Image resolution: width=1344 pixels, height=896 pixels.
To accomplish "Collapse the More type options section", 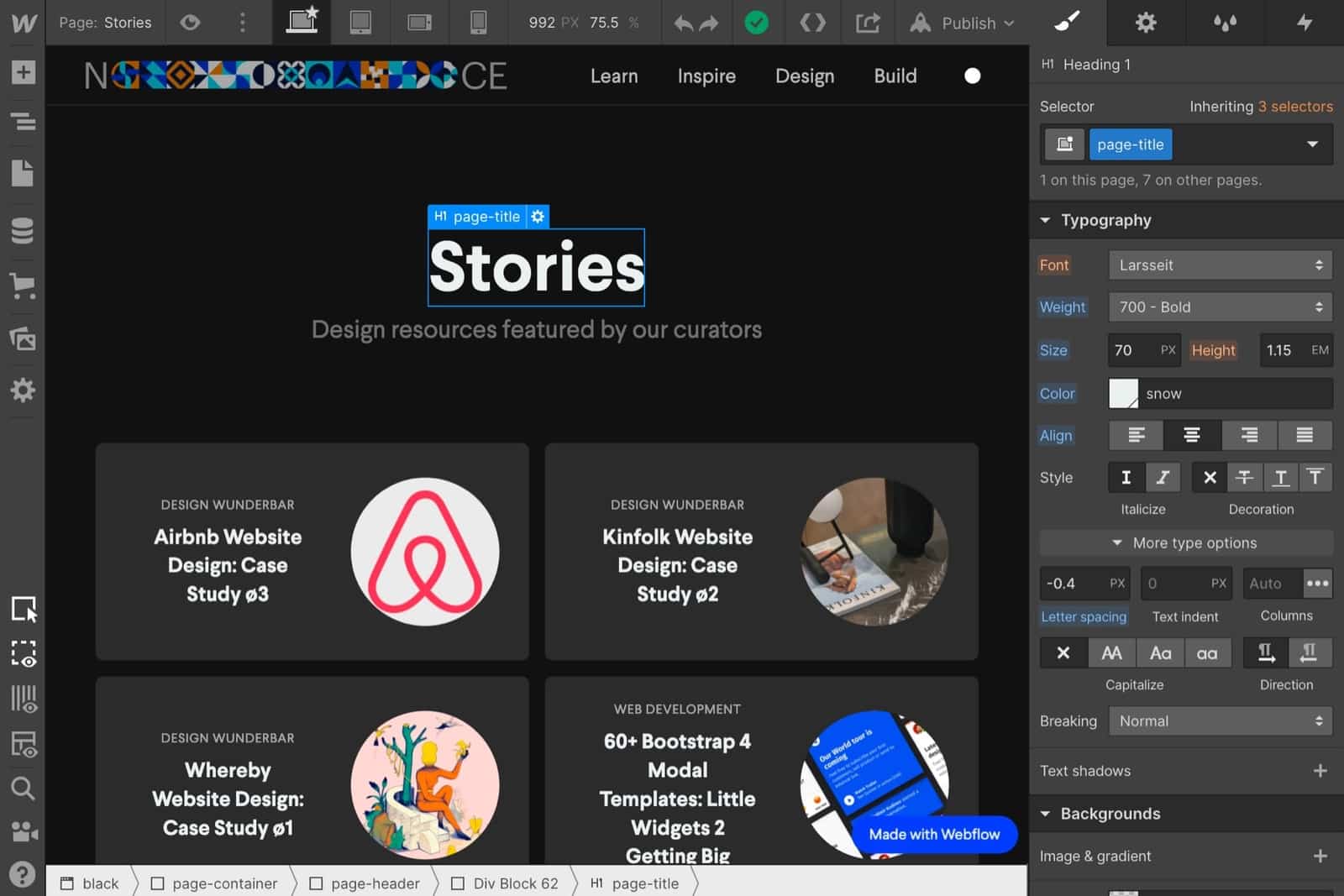I will coord(1186,543).
